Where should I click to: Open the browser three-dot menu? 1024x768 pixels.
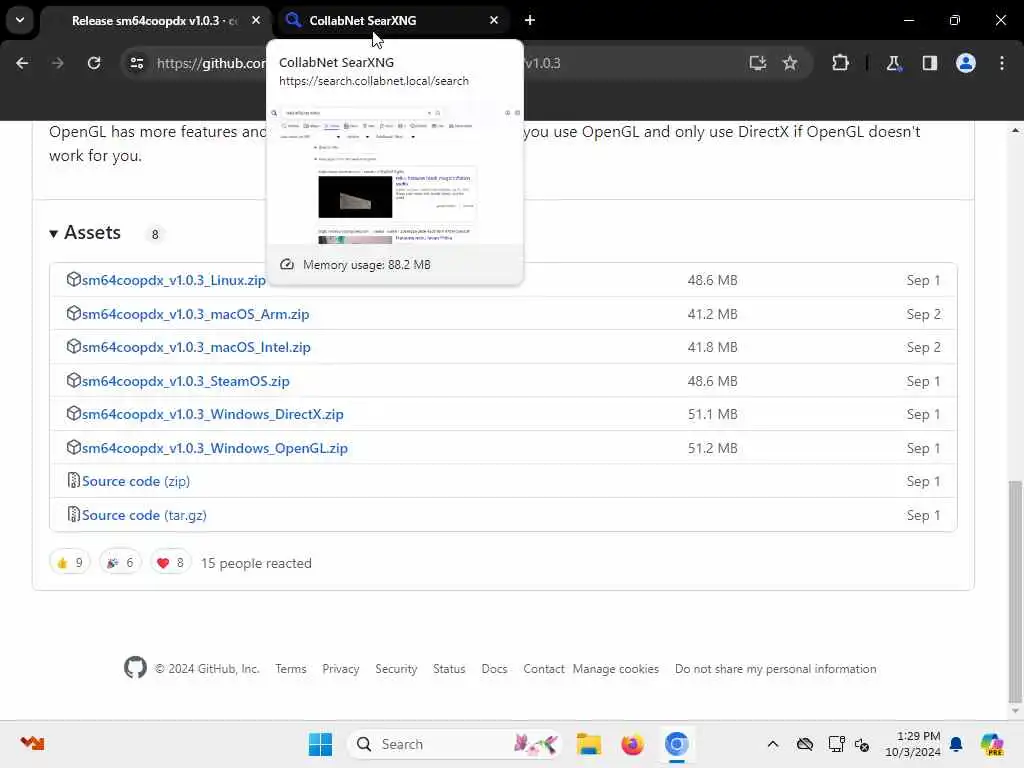coord(1002,63)
